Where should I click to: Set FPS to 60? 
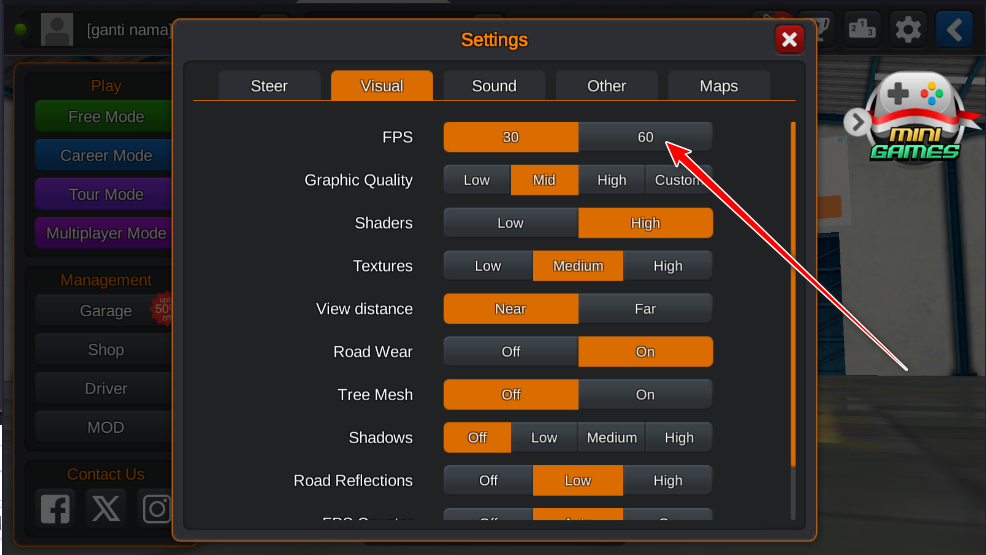(x=645, y=137)
